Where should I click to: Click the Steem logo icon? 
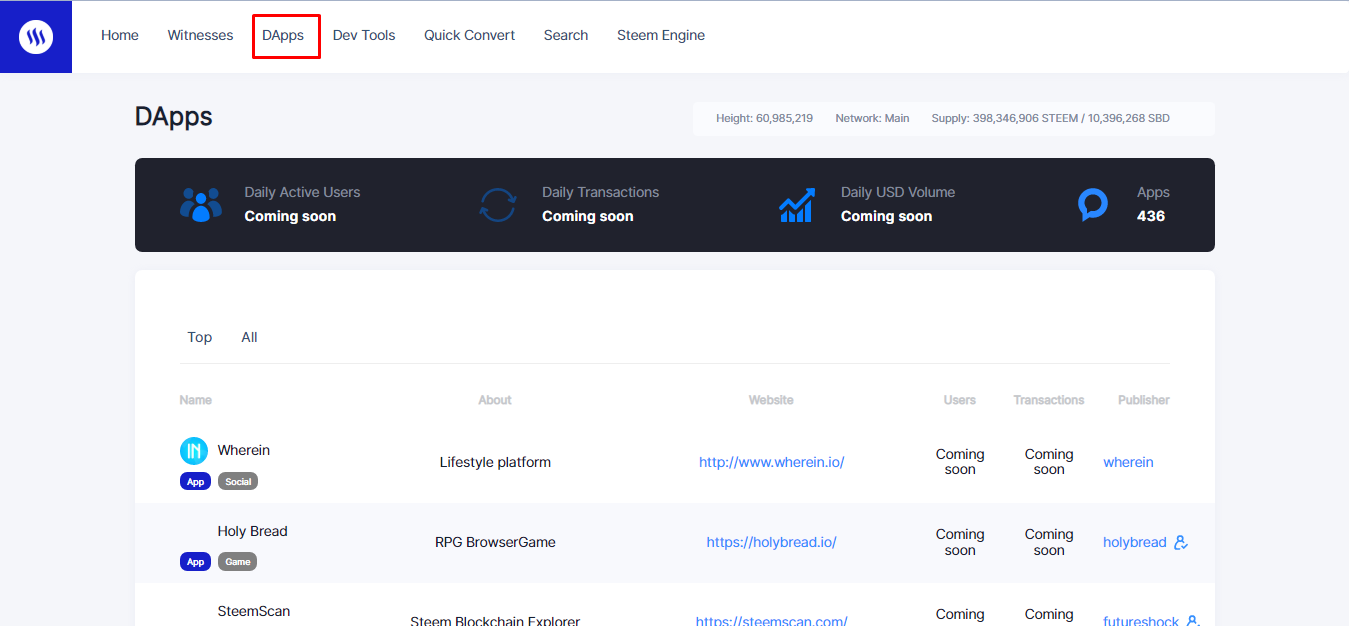[36, 37]
